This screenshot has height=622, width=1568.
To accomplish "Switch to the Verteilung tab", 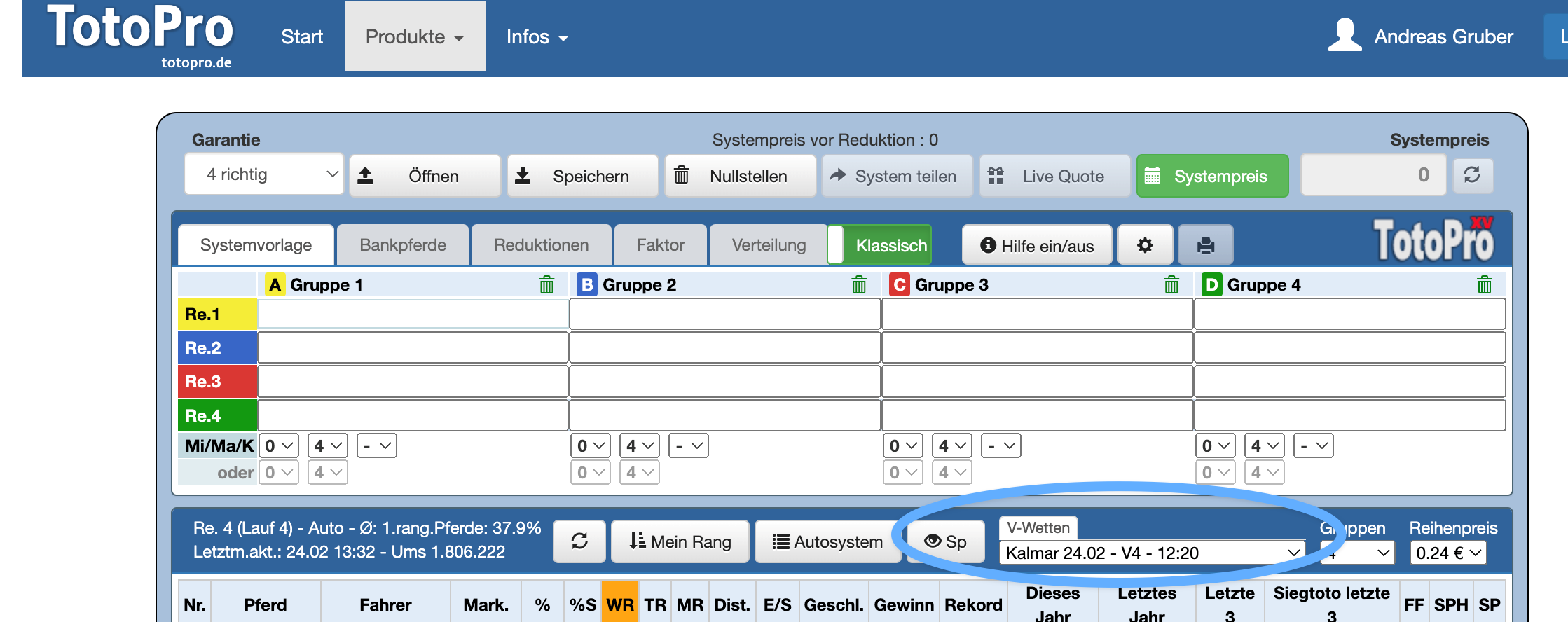I will [x=769, y=245].
